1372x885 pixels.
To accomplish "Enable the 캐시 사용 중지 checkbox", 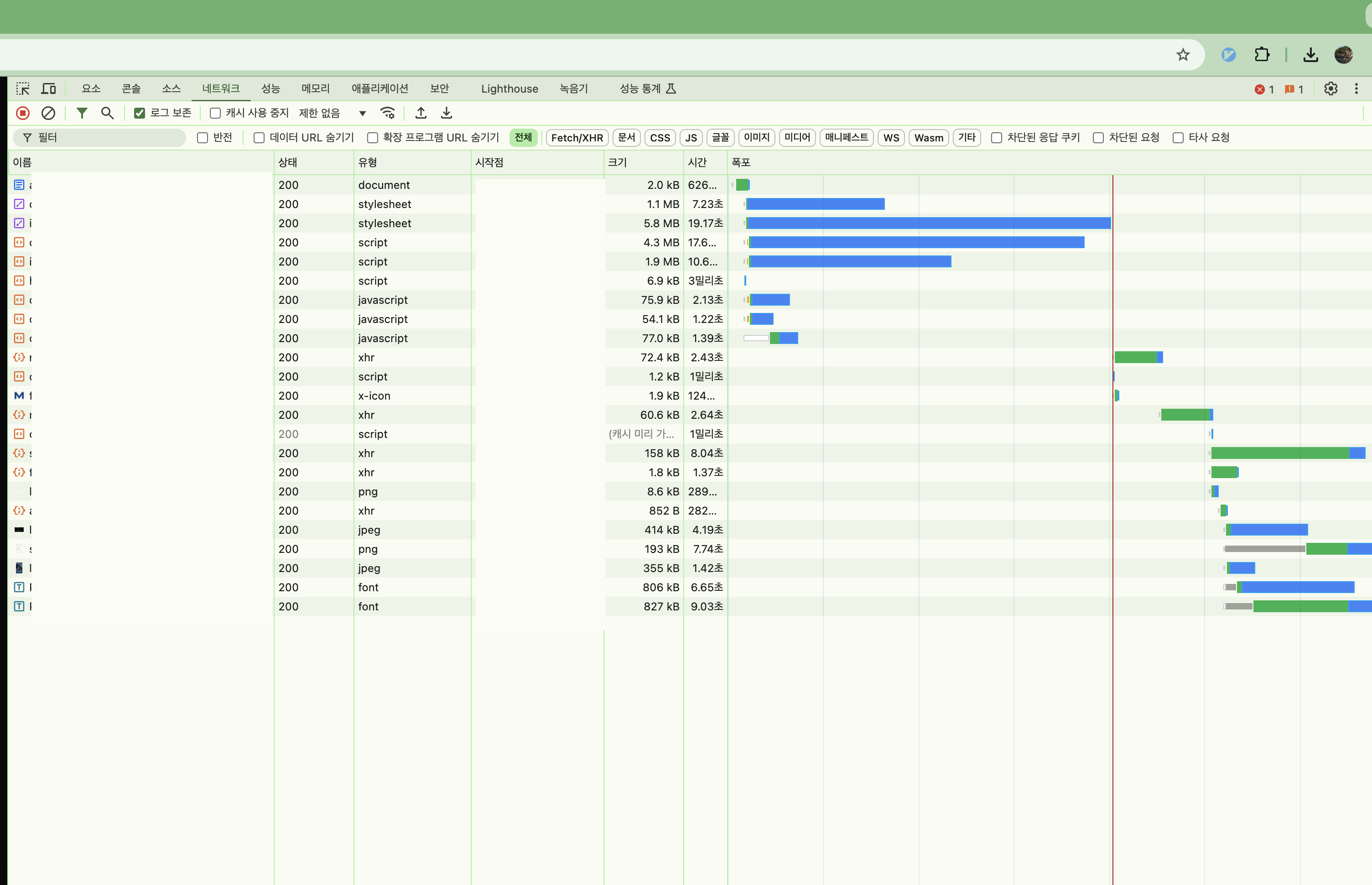I will click(215, 113).
